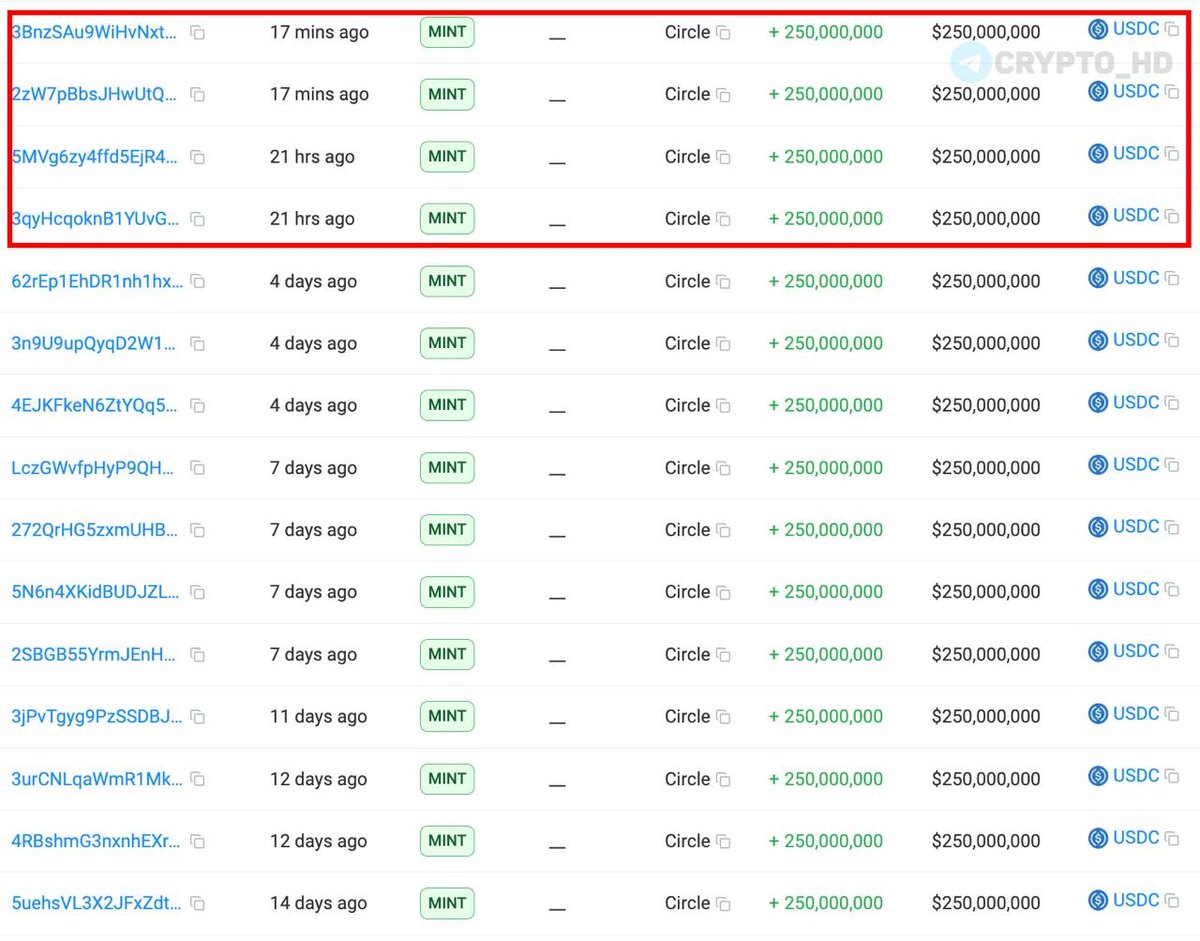Image resolution: width=1200 pixels, height=941 pixels.
Task: Copy the signature 2SBGB55YrmJEnH
Action: click(x=198, y=655)
